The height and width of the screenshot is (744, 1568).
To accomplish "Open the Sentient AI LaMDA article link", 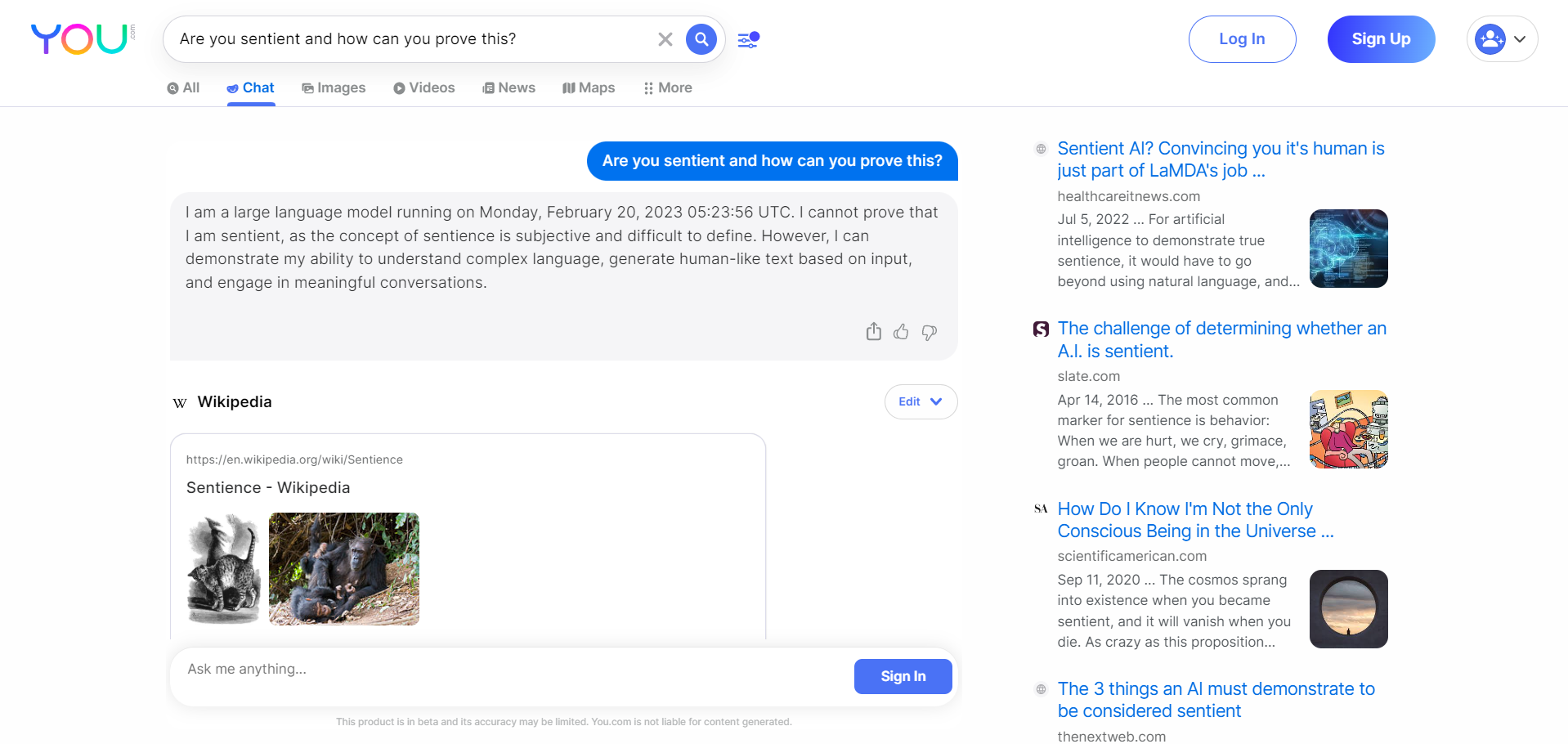I will (x=1221, y=159).
